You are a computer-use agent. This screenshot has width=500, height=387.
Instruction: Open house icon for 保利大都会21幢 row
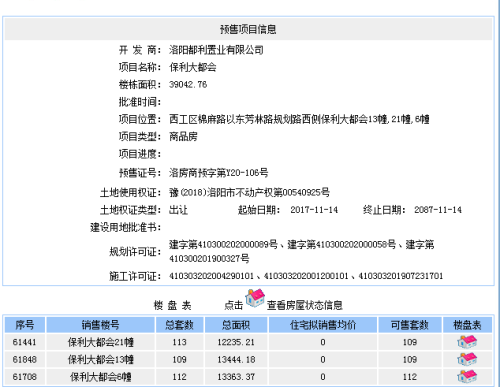467,342
